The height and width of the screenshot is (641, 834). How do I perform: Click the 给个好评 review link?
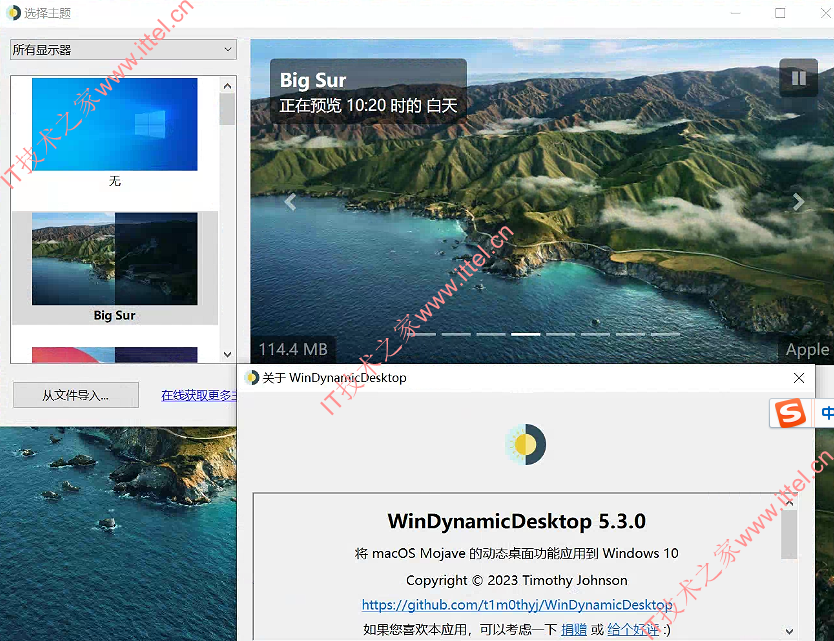[x=633, y=630]
